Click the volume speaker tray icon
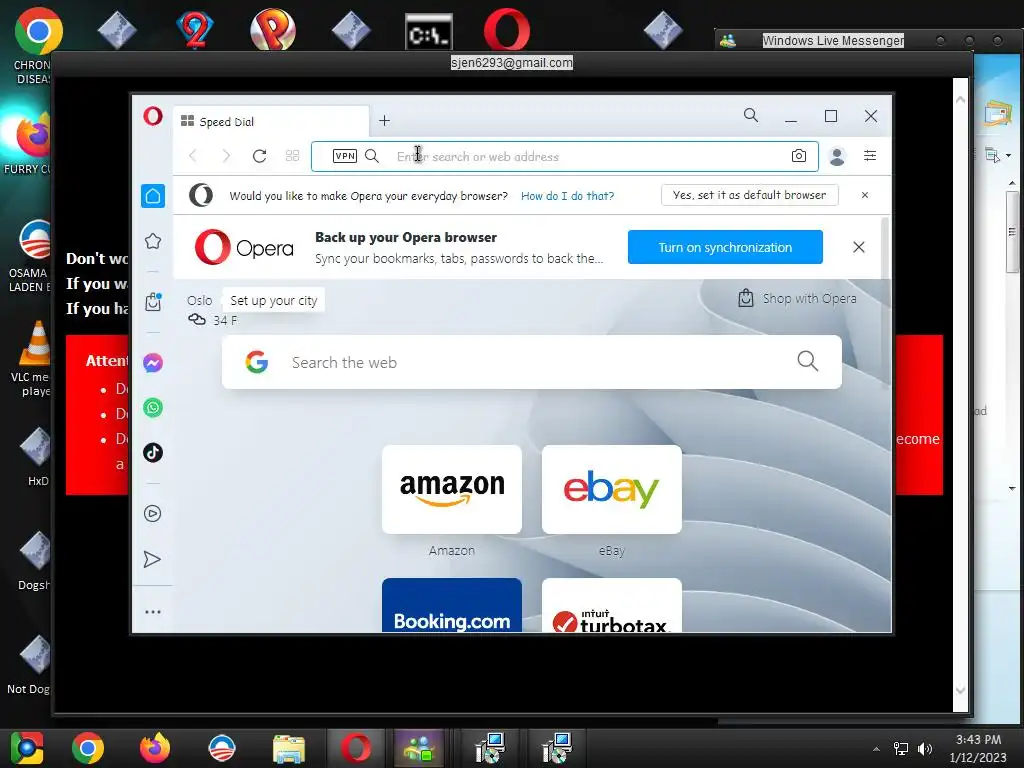Viewport: 1024px width, 768px height. tap(925, 749)
